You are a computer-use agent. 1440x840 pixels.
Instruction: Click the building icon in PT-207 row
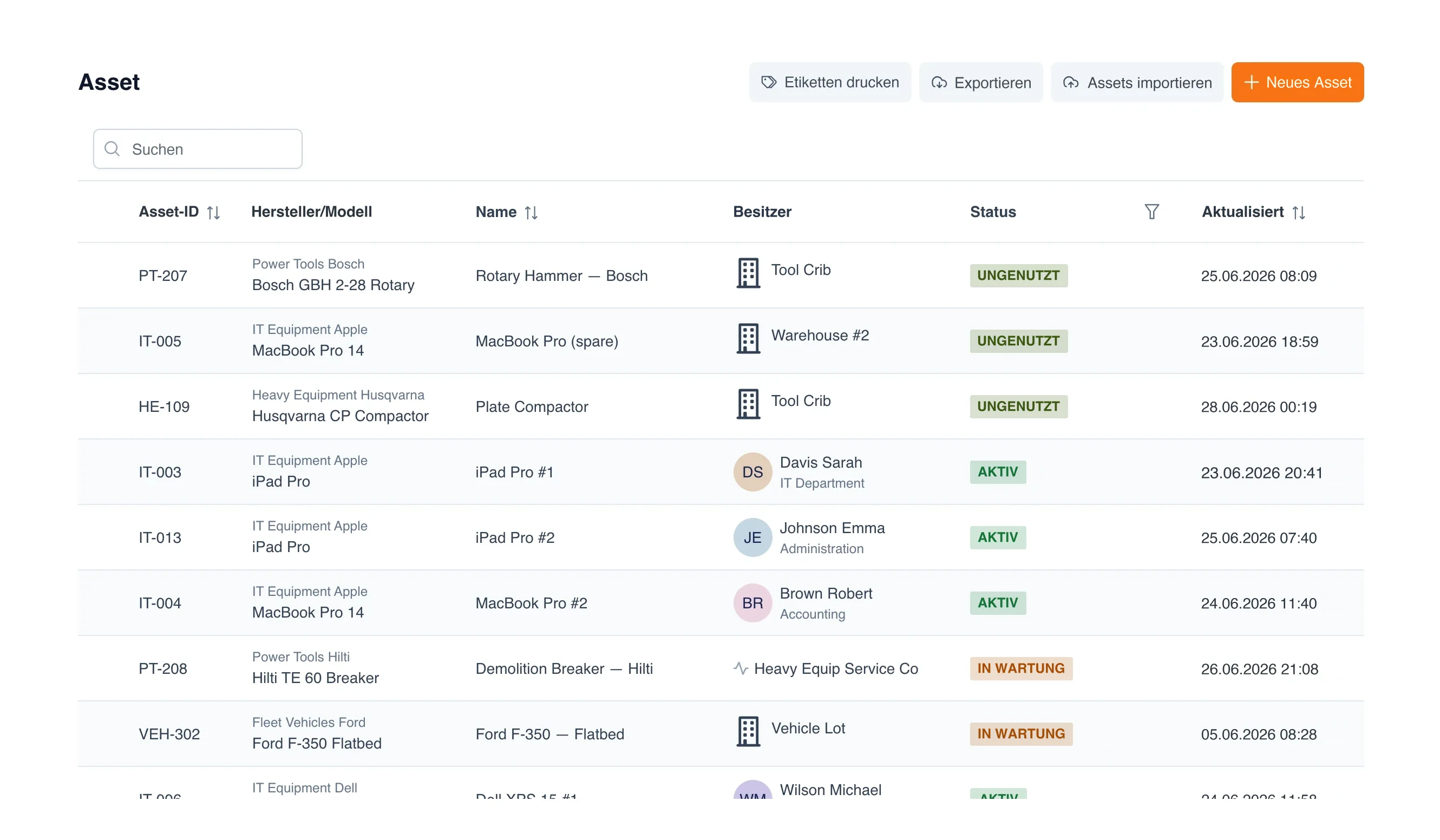748,273
